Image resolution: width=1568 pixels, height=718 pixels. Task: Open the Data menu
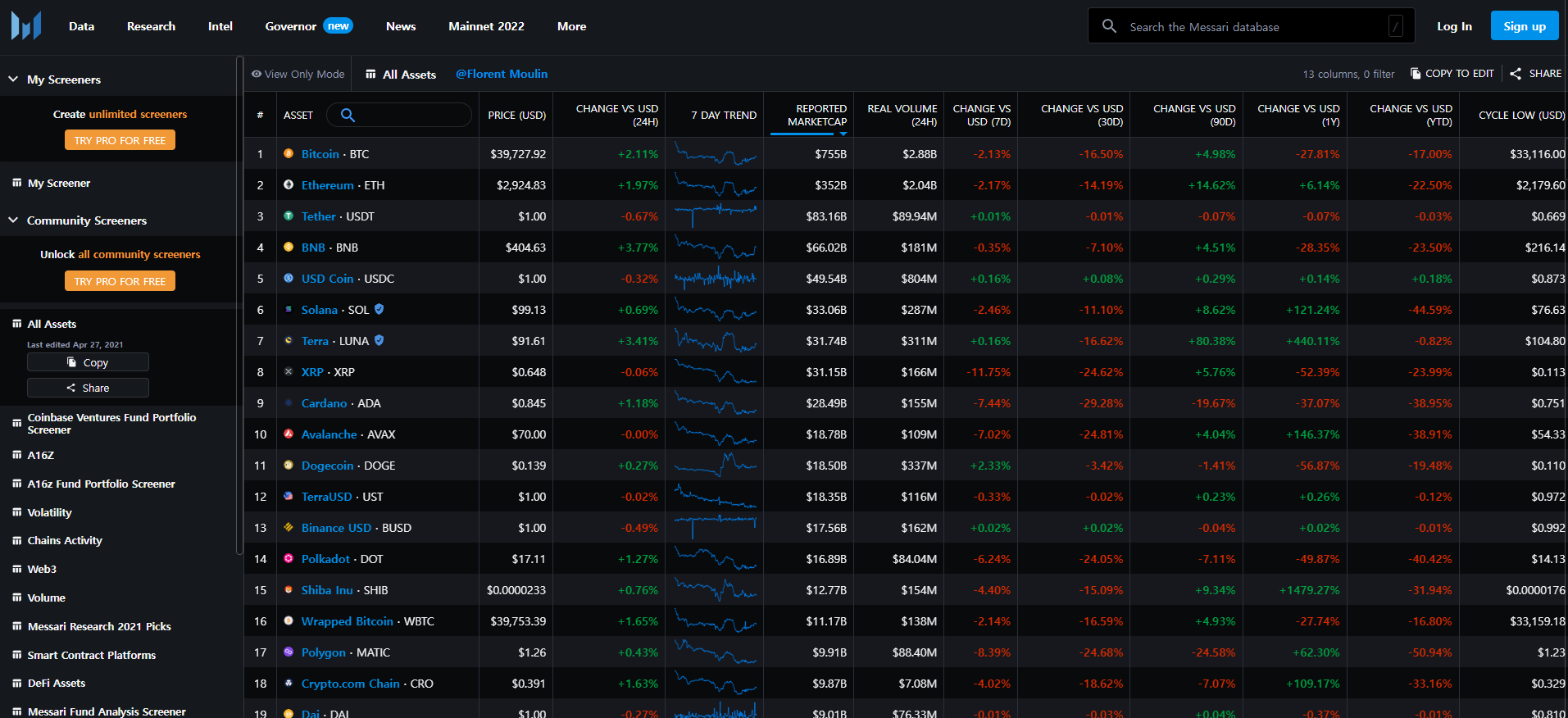click(81, 26)
